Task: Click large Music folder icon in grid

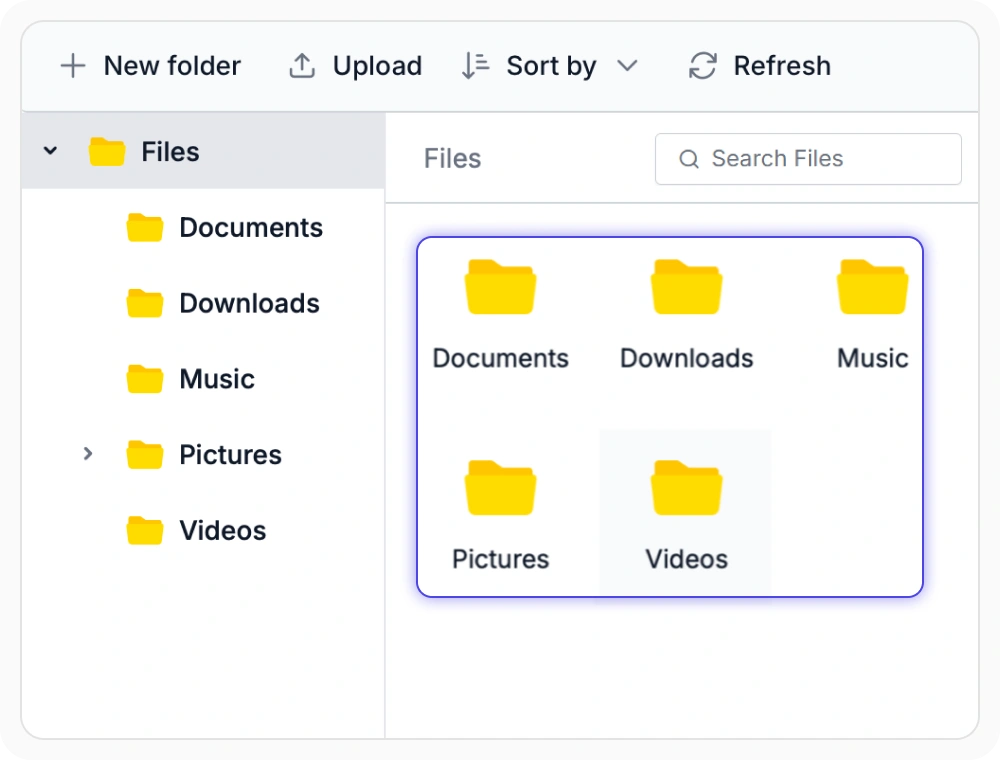Action: [x=873, y=287]
